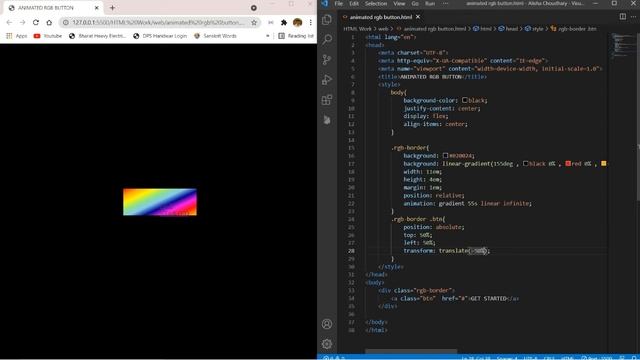Open the Youtube bookmark
The width and height of the screenshot is (640, 360).
coord(48,36)
